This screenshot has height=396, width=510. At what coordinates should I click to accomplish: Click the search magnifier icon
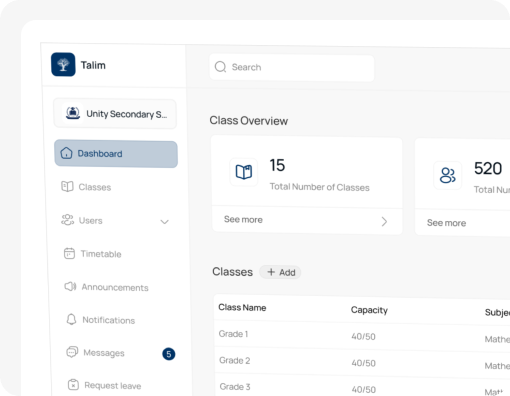[x=220, y=67]
